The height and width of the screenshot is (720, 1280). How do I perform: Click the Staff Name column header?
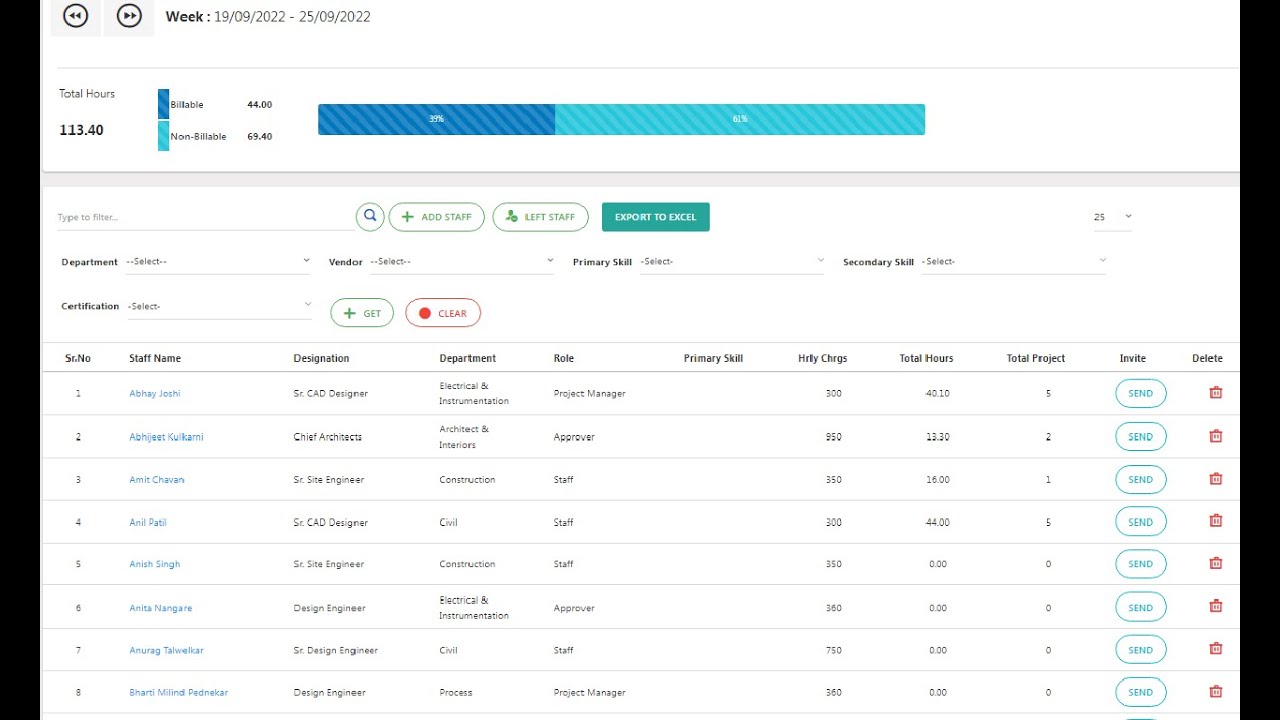pyautogui.click(x=155, y=358)
